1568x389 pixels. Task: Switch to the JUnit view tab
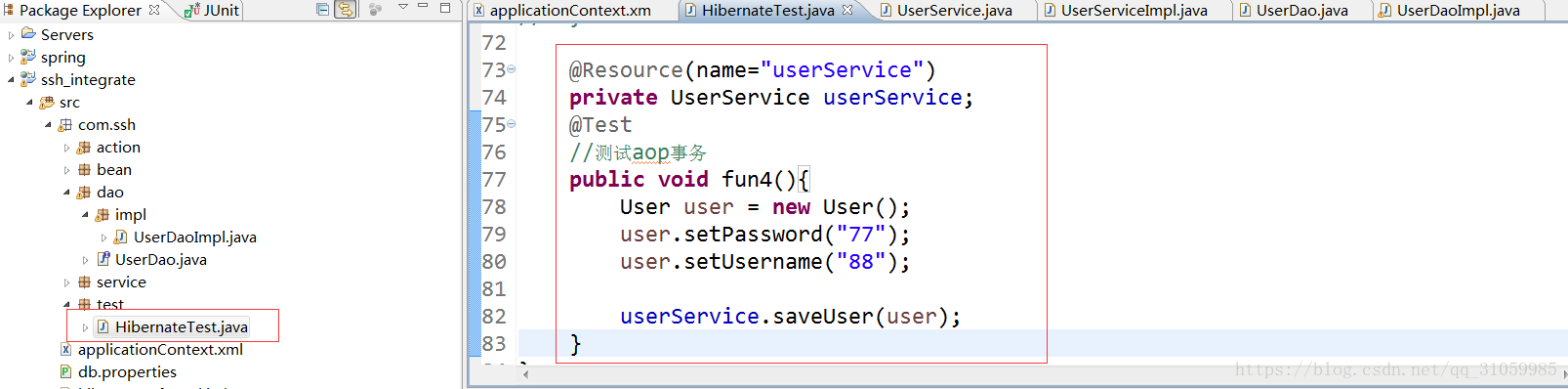coord(212,10)
